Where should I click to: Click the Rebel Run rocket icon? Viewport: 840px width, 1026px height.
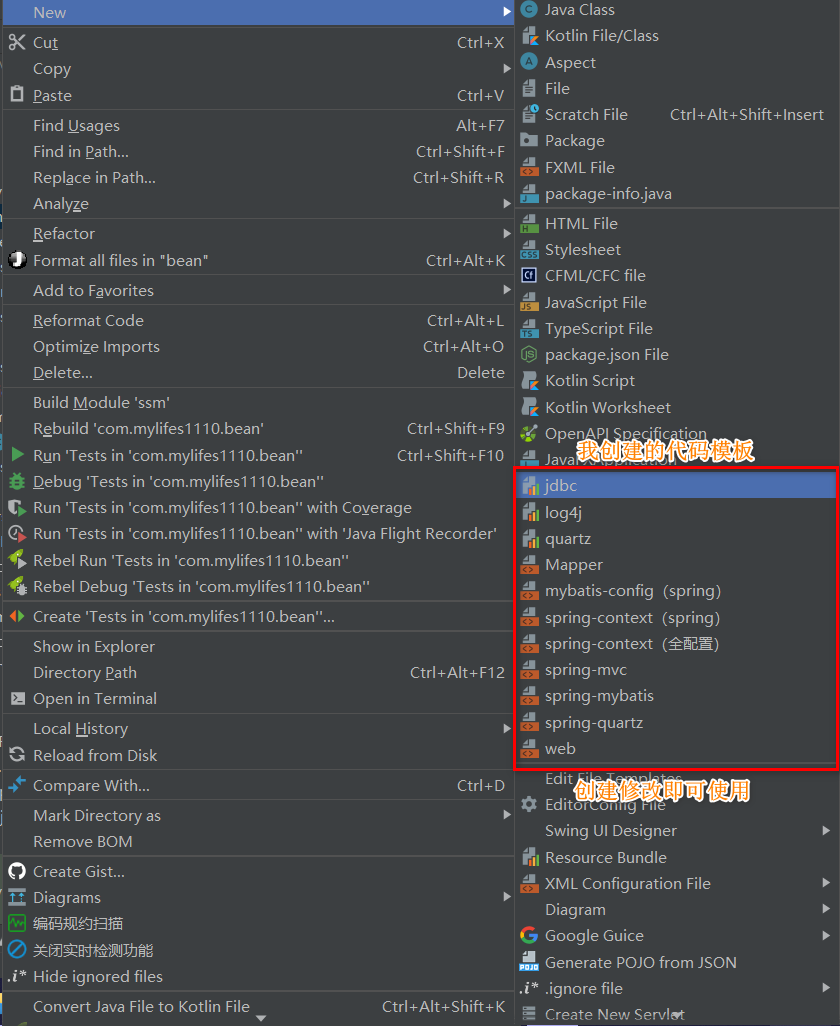pos(17,560)
